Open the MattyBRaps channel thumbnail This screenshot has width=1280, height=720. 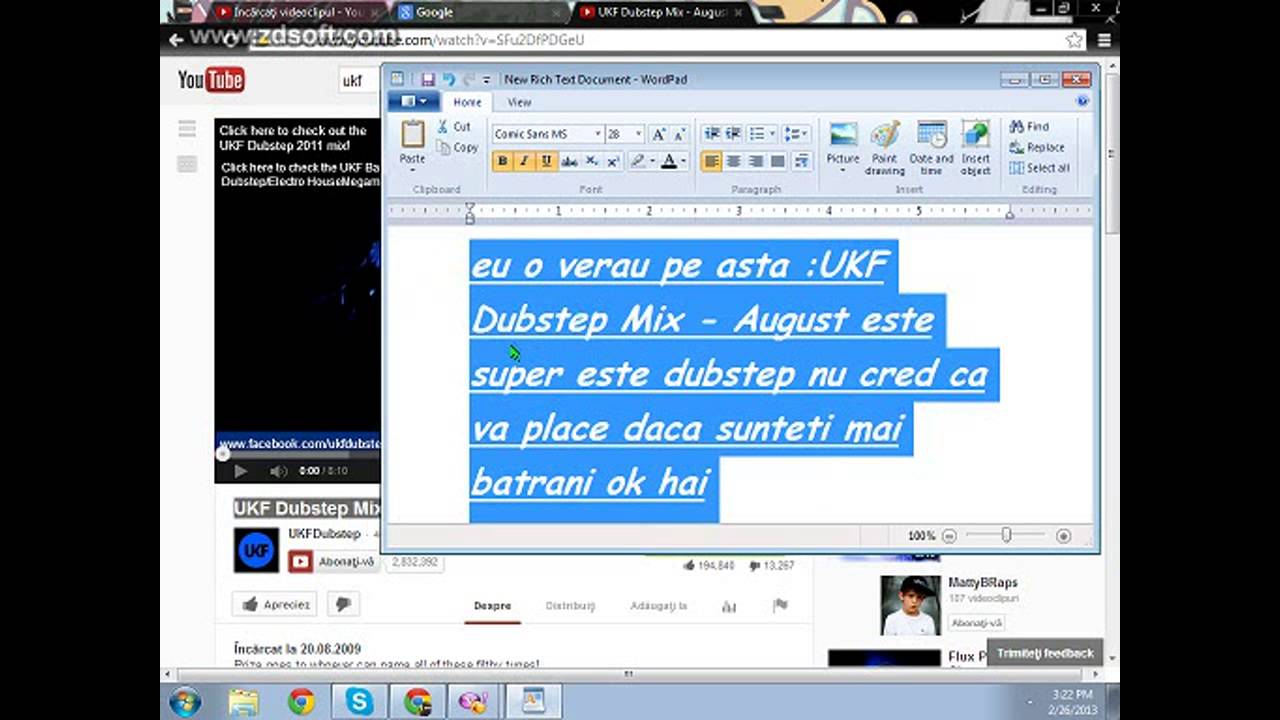coord(910,605)
